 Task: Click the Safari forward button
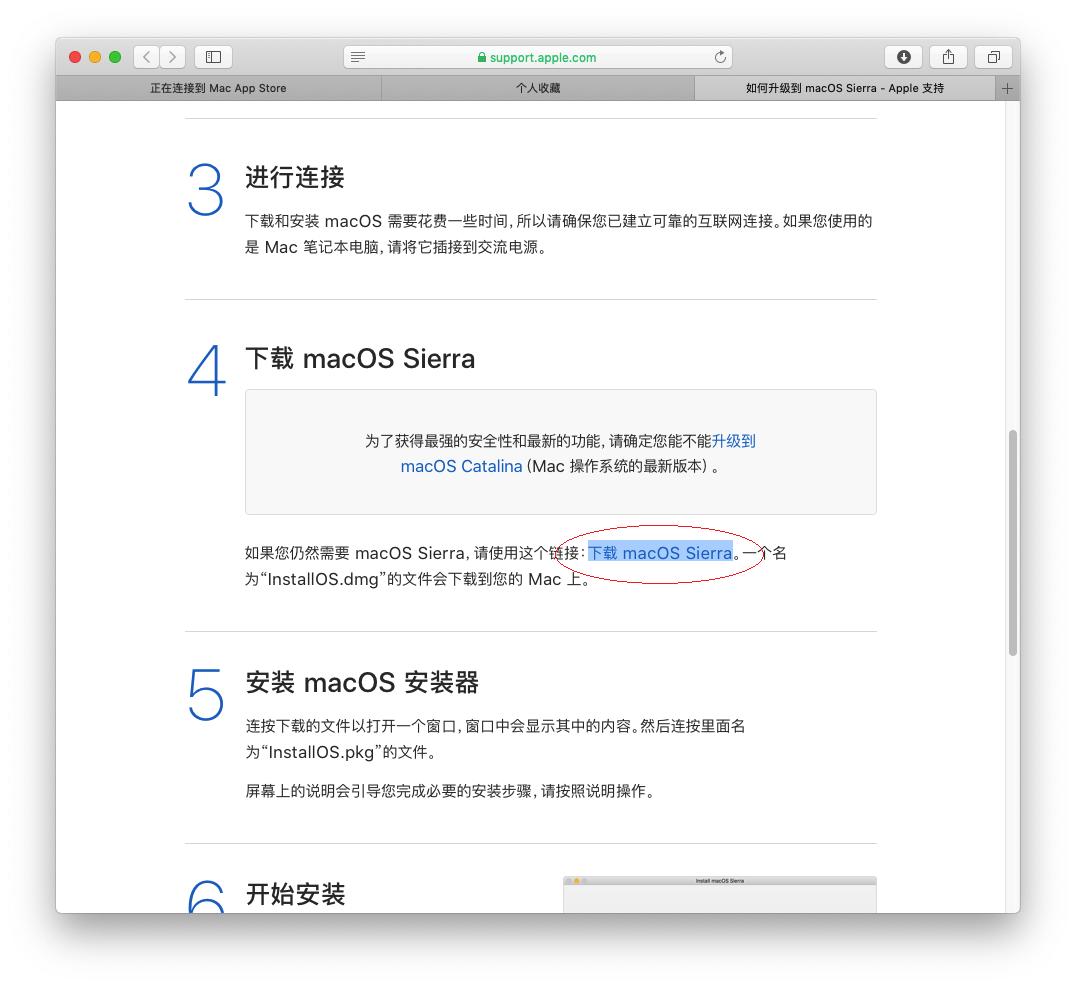(173, 57)
